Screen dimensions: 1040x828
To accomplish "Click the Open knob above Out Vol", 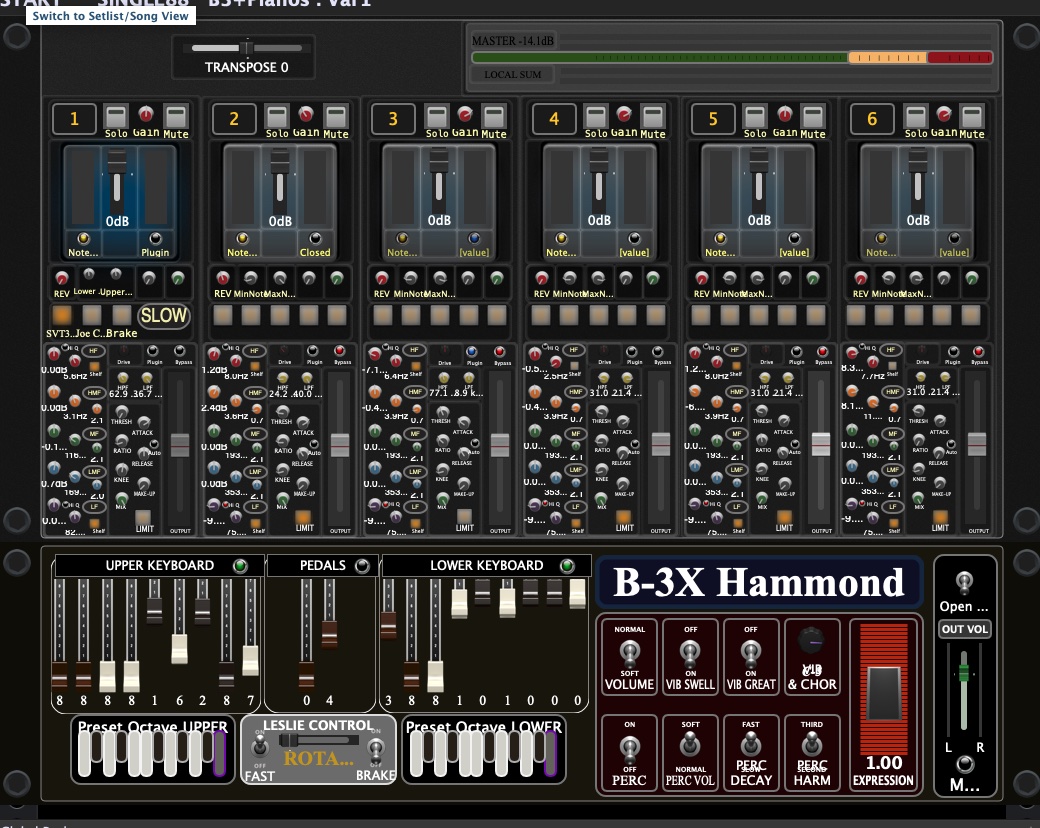I will tap(964, 582).
